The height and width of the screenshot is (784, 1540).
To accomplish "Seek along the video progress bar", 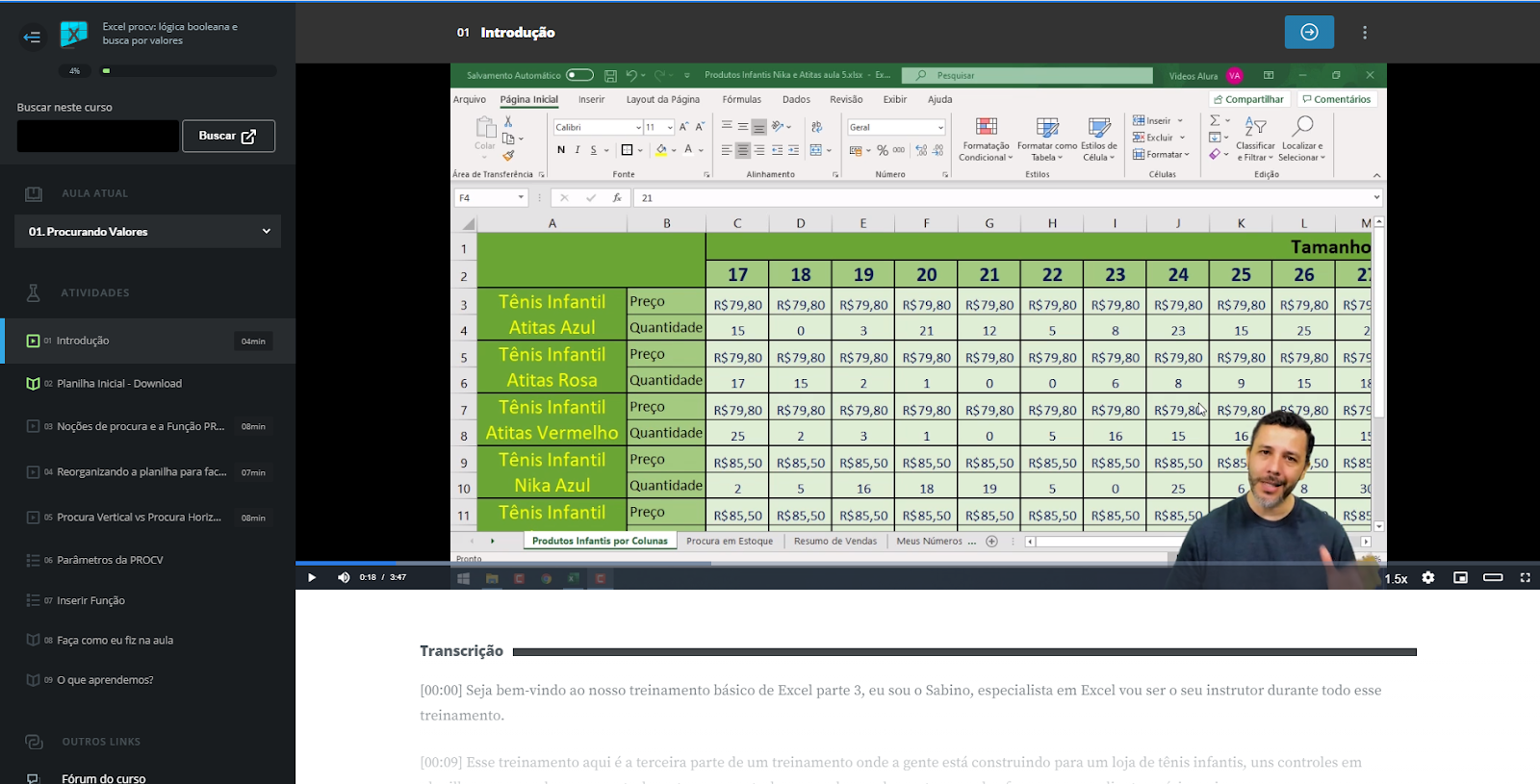I will tap(917, 563).
